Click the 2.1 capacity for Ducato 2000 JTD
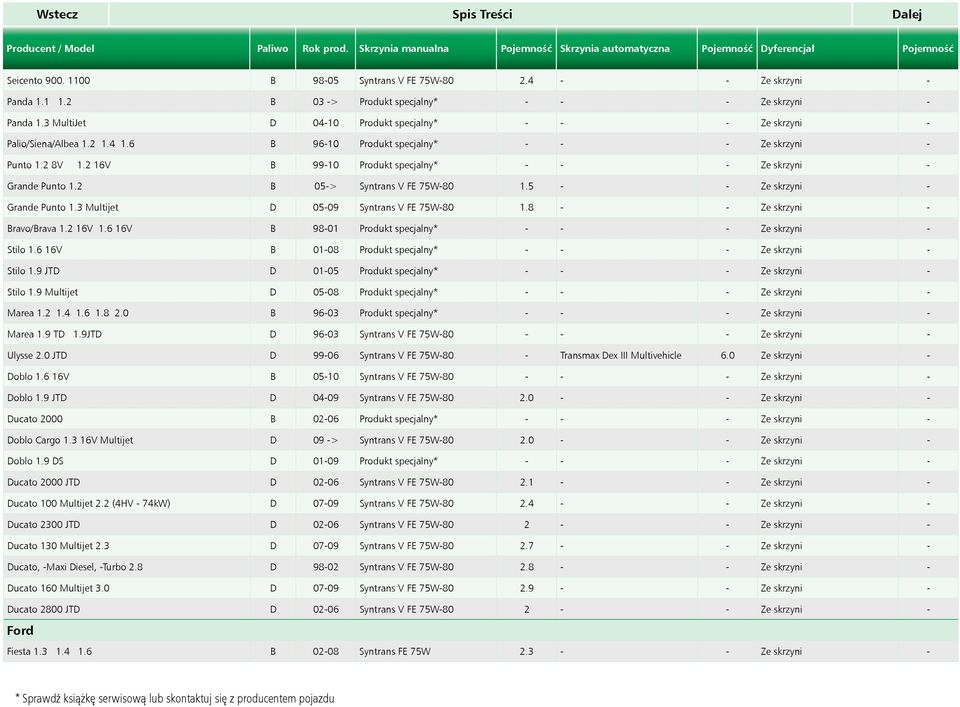Screen dimensions: 960x707 (527, 482)
